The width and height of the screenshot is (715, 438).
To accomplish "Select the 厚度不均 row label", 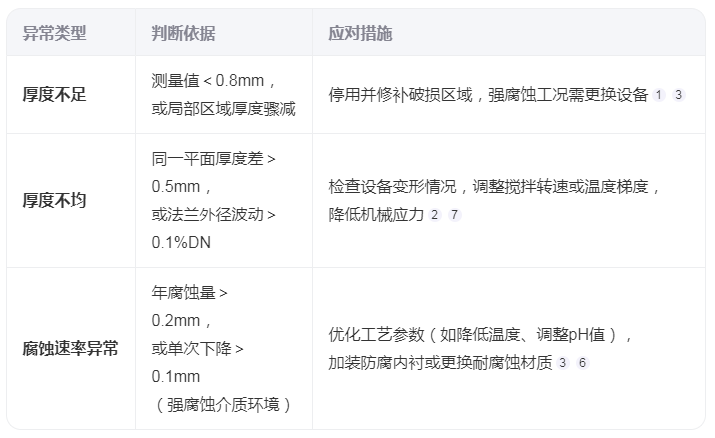I will click(54, 200).
